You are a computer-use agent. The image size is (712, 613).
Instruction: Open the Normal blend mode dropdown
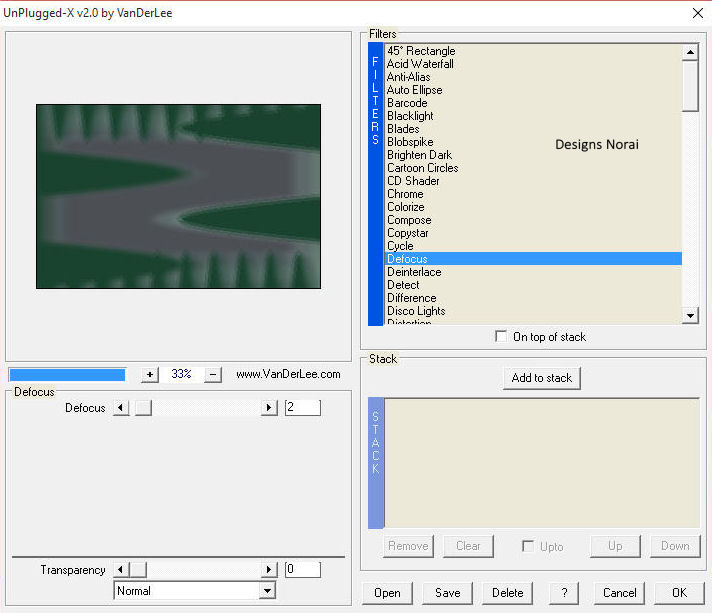pyautogui.click(x=268, y=591)
